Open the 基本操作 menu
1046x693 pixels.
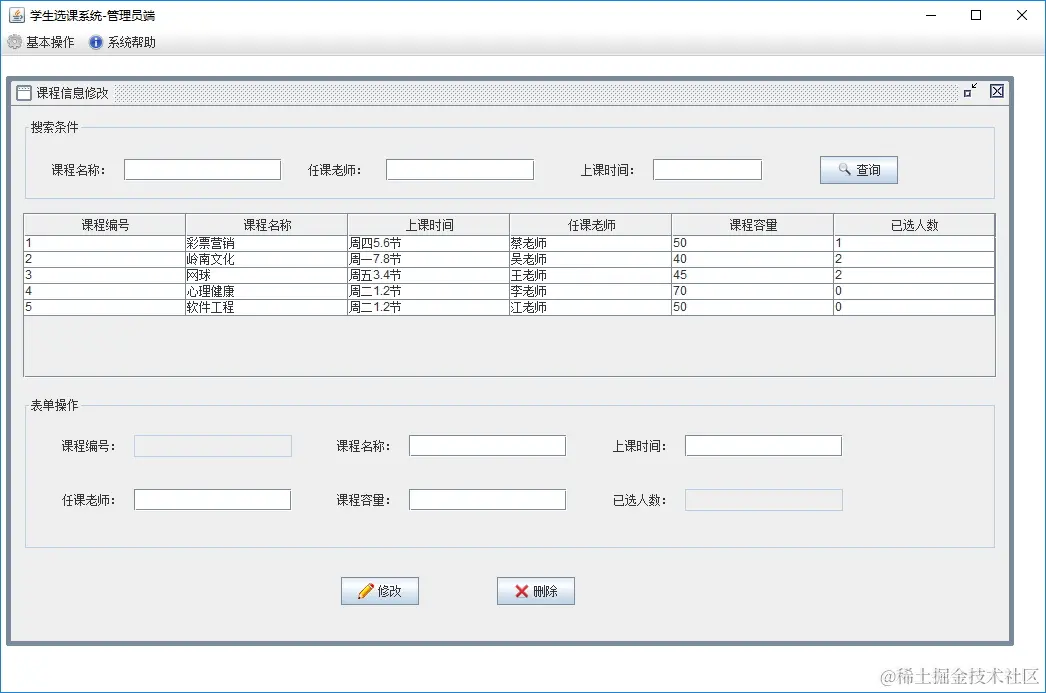point(41,42)
